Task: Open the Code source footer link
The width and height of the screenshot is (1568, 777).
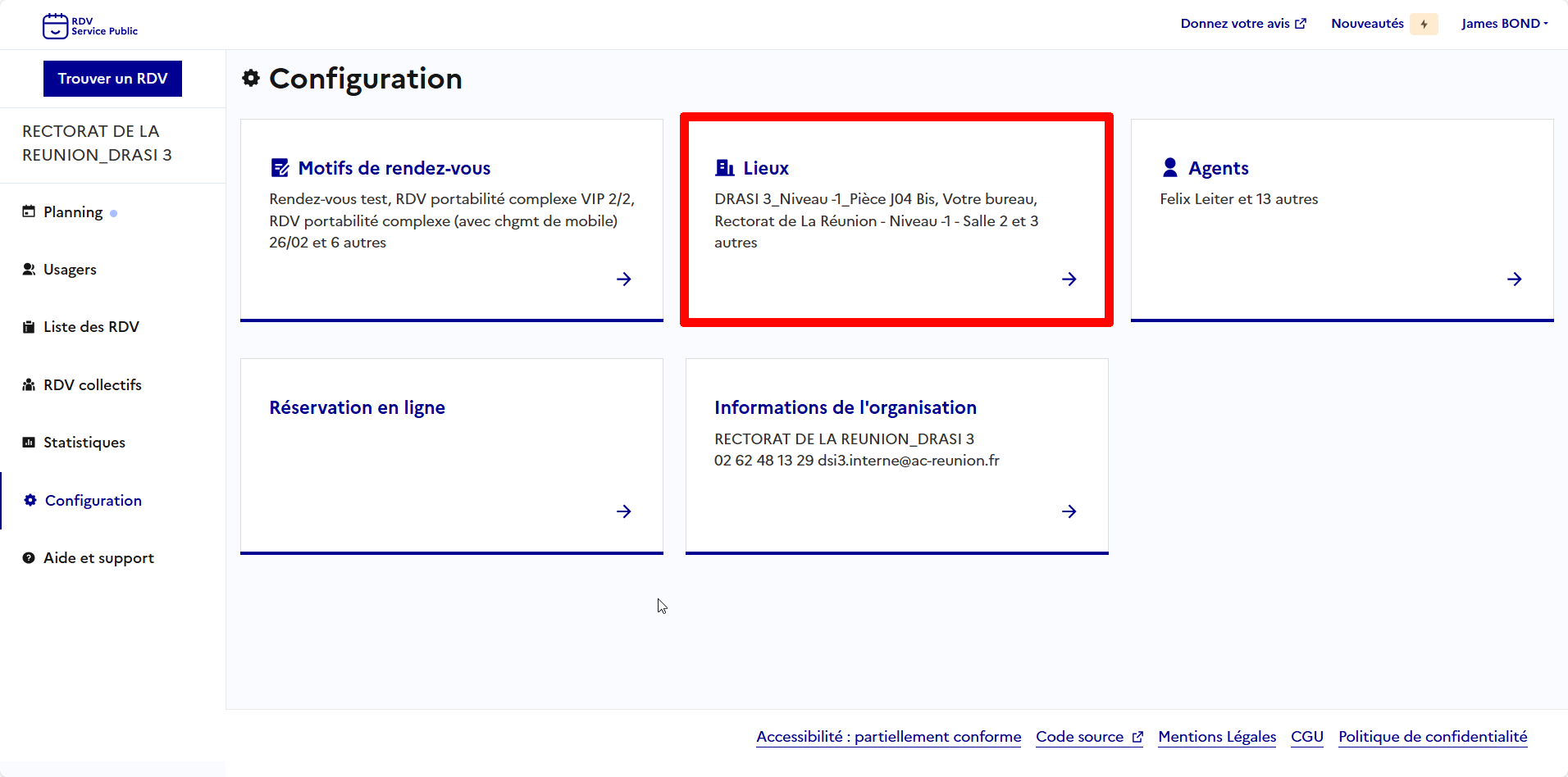Action: tap(1089, 737)
